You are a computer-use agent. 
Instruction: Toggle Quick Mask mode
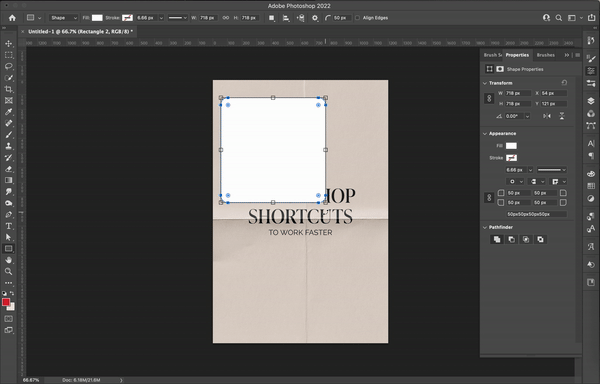pyautogui.click(x=8, y=319)
